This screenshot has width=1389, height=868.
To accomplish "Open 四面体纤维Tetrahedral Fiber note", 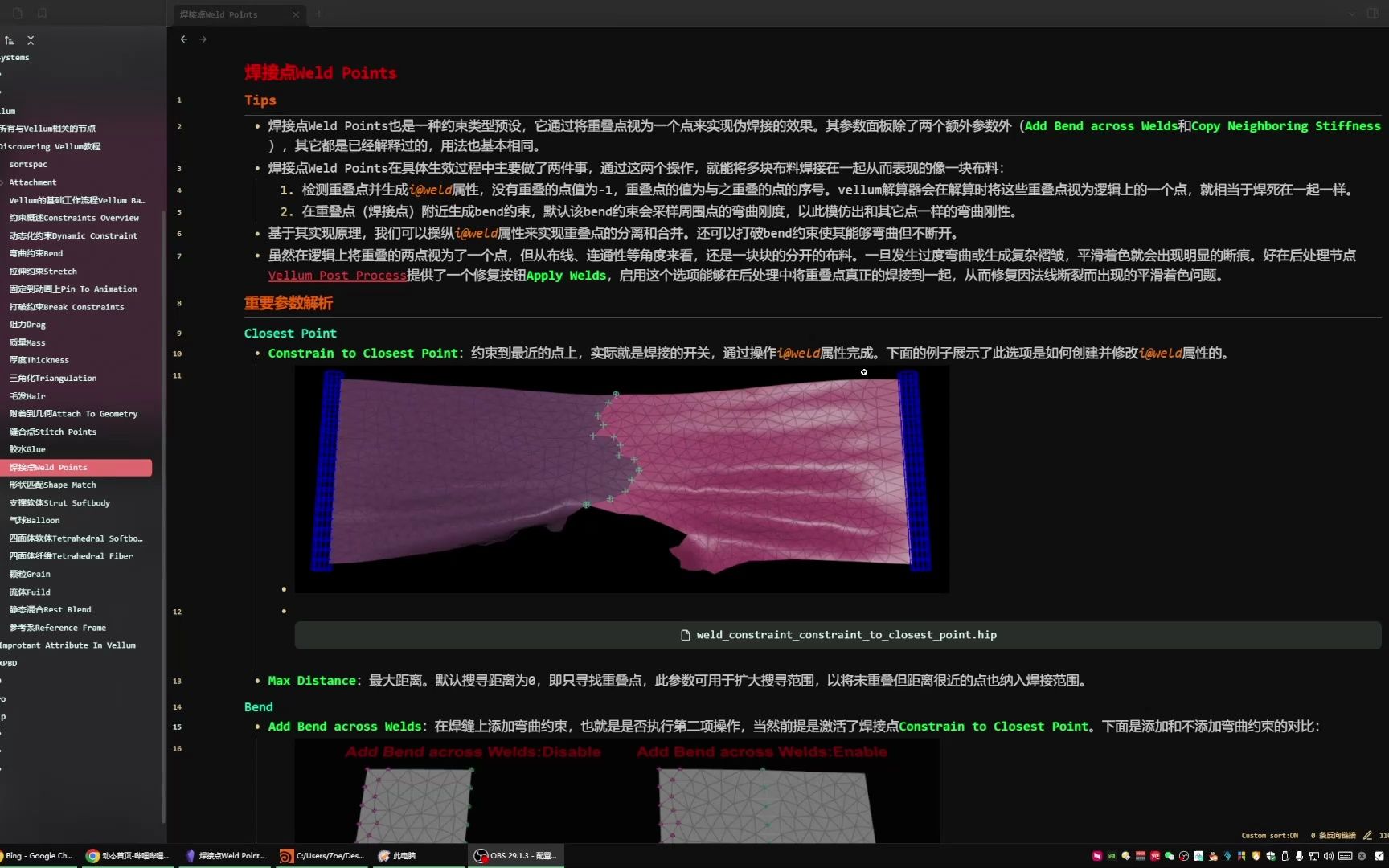I will point(71,556).
